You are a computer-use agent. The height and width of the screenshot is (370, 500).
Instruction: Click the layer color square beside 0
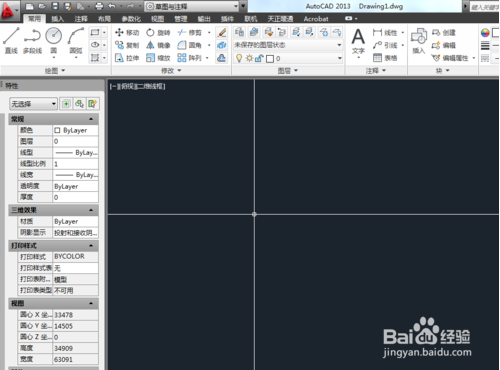pyautogui.click(x=270, y=59)
